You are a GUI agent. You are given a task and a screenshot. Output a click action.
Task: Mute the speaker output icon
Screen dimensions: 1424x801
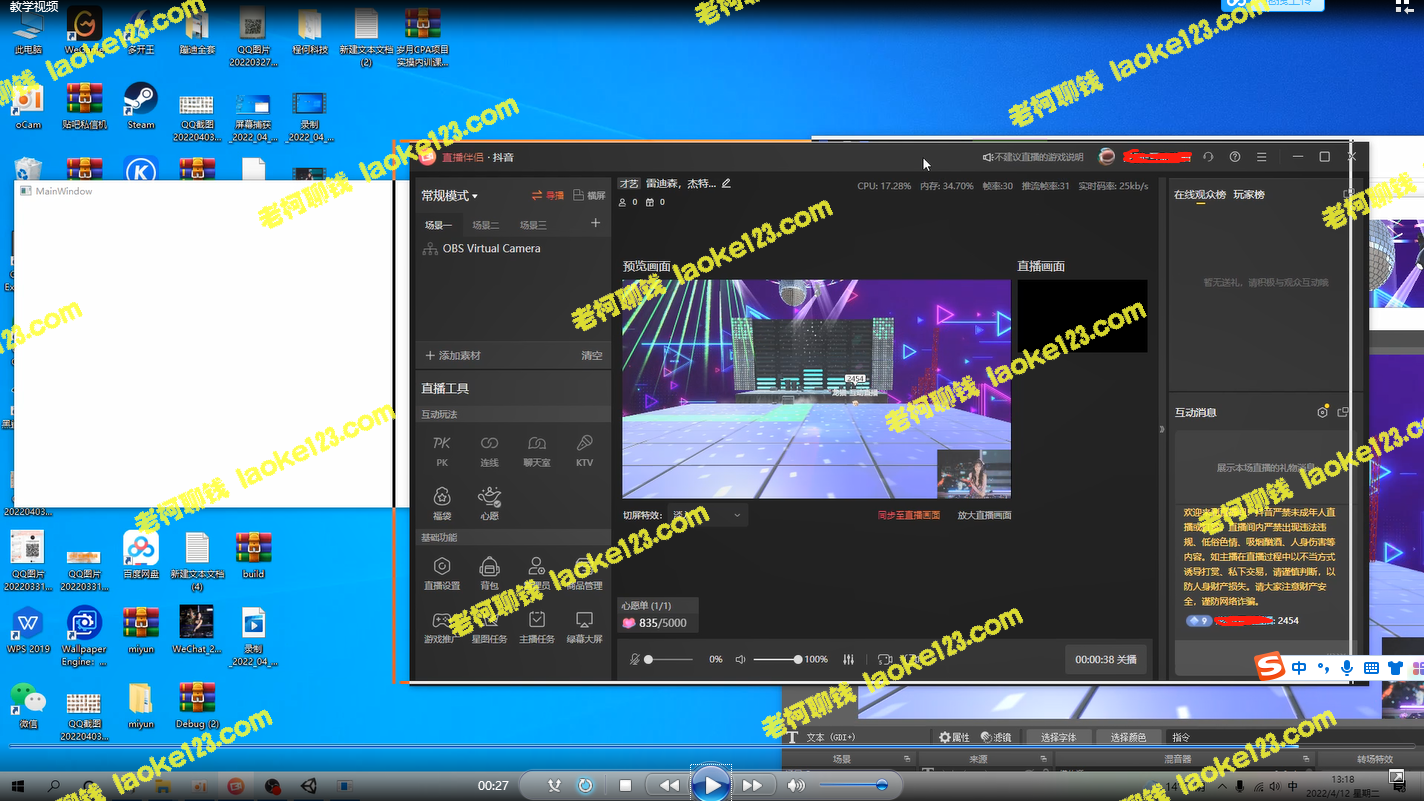(x=741, y=660)
